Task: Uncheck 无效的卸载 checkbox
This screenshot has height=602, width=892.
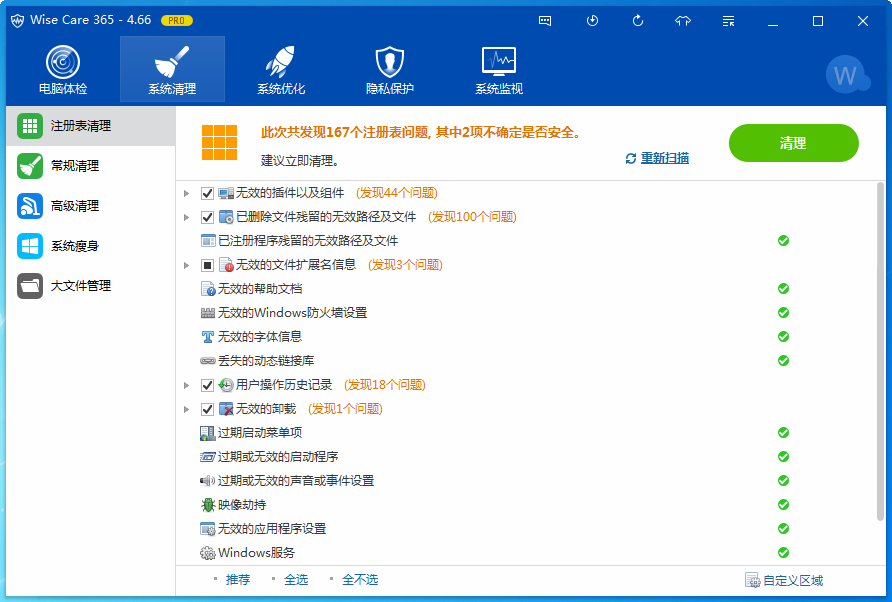Action: (208, 409)
